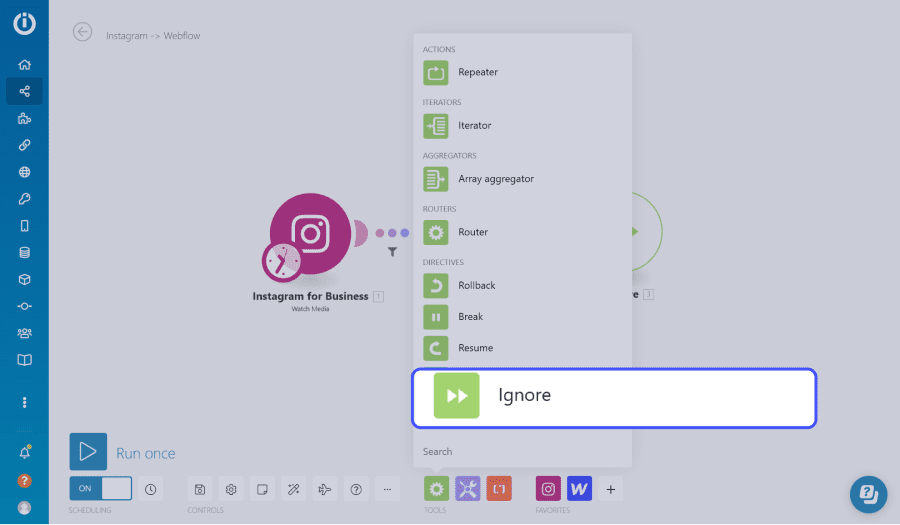
Task: Click the Run once play button
Action: [88, 452]
